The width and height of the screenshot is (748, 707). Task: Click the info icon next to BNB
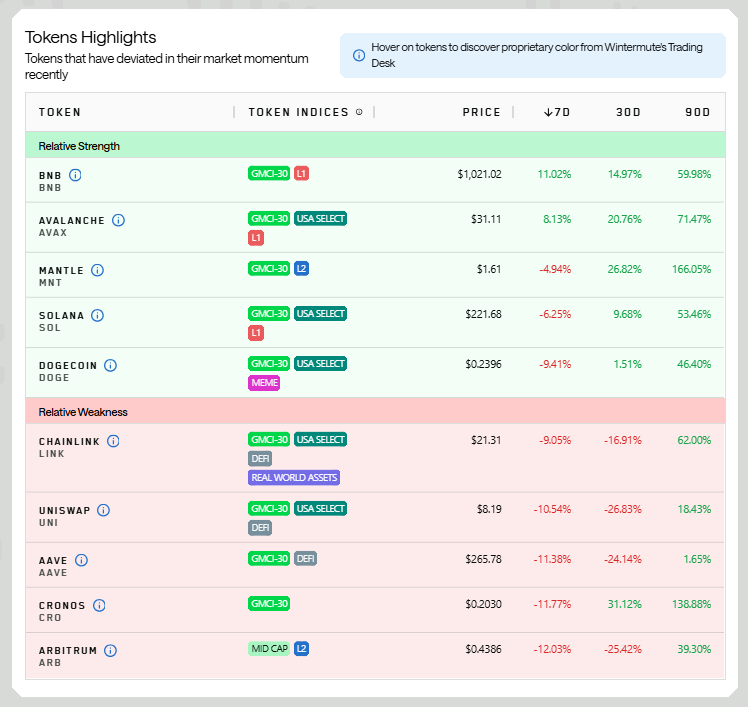tap(75, 175)
